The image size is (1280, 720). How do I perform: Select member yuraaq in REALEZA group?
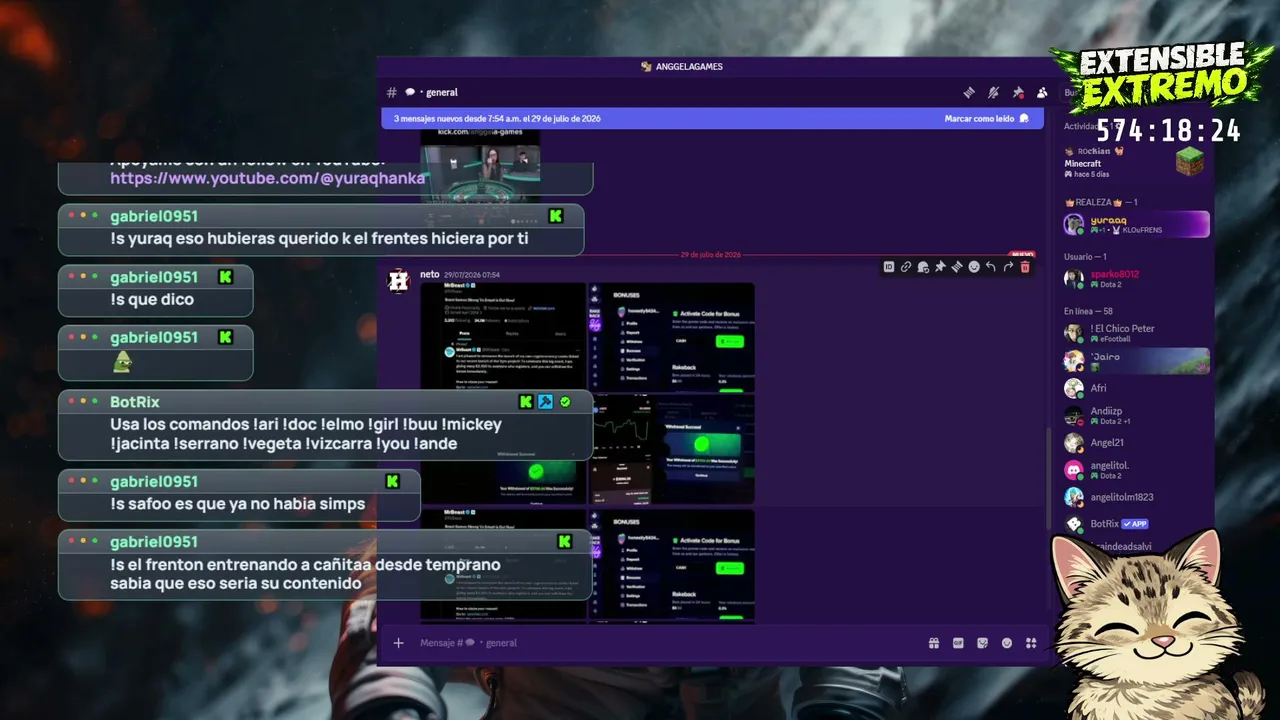[1136, 224]
